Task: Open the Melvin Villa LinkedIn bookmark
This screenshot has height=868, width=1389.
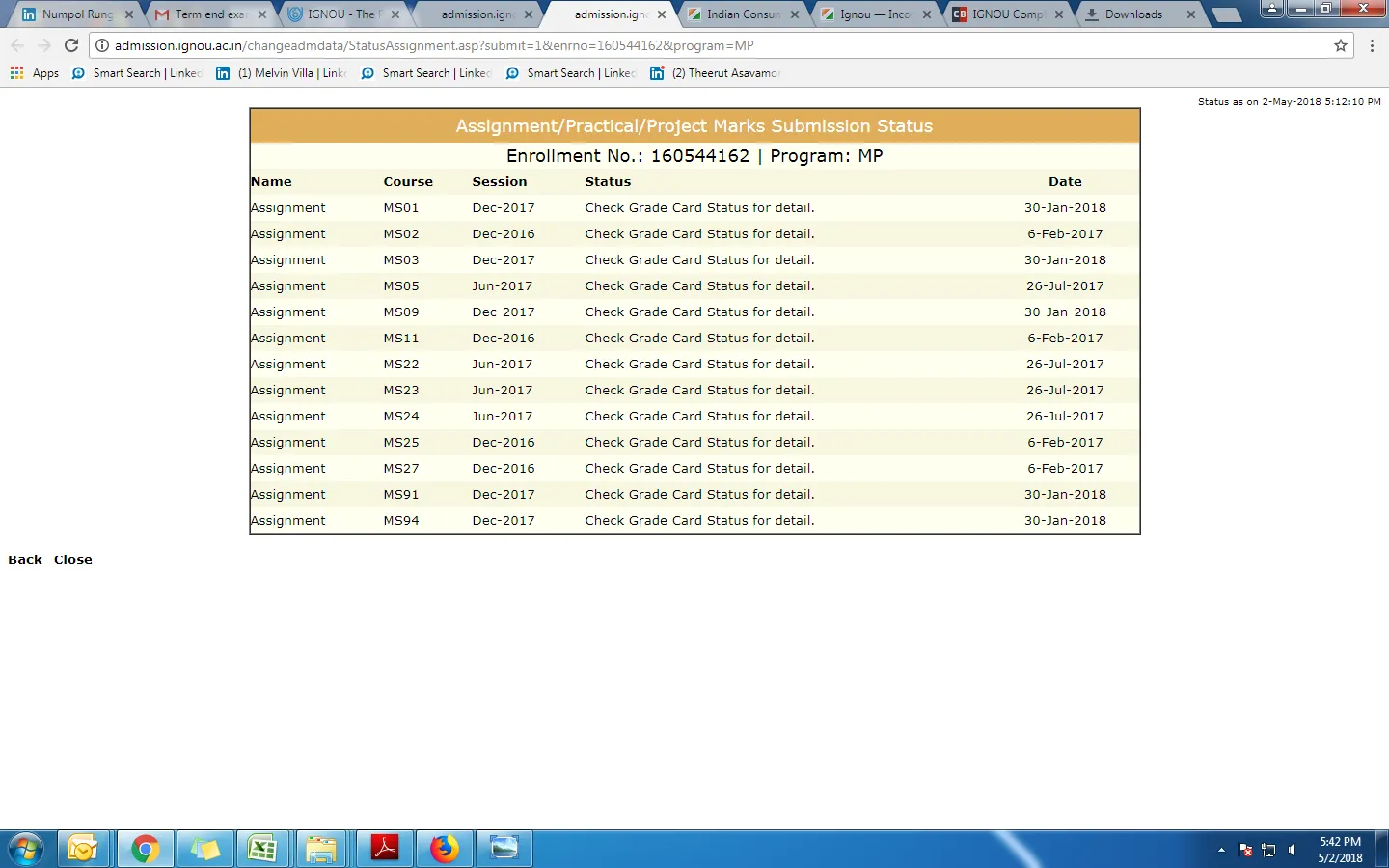Action: click(x=282, y=73)
